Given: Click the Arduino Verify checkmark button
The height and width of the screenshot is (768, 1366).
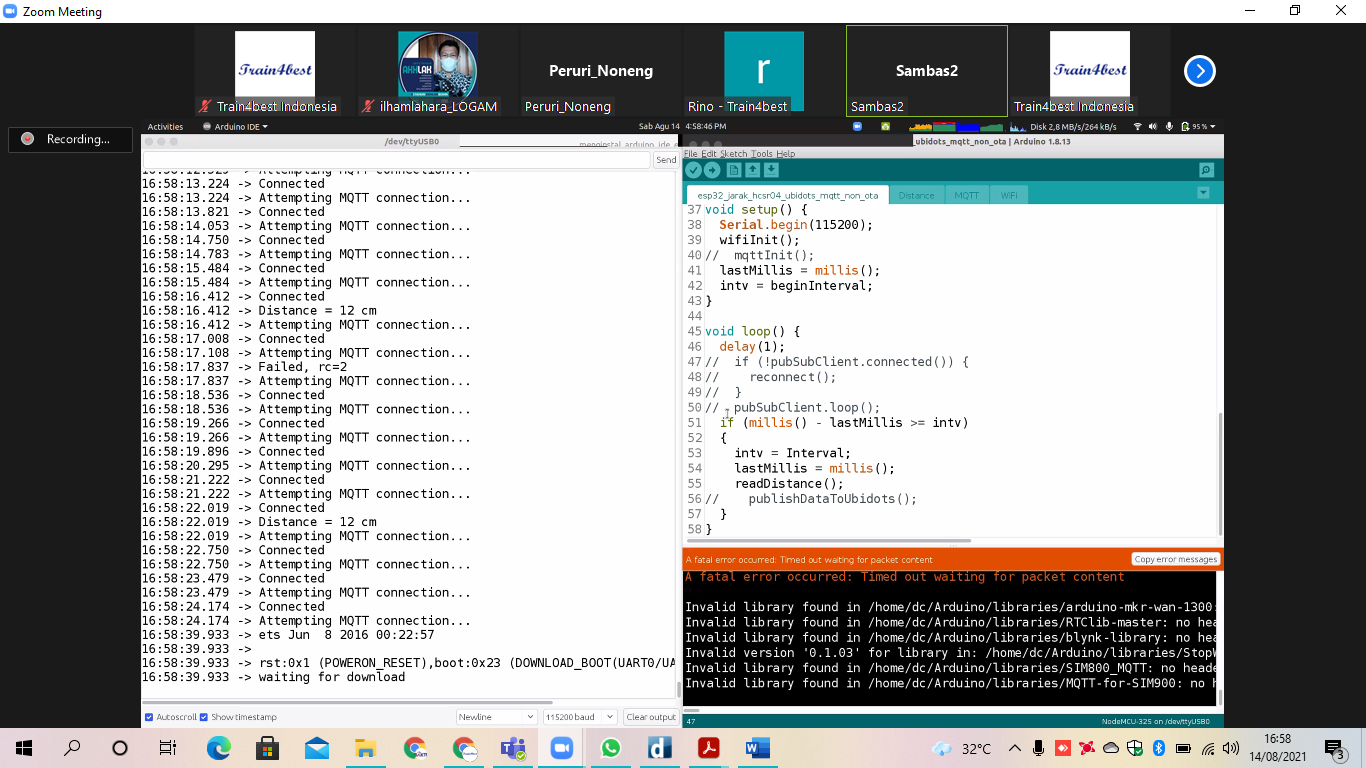Looking at the screenshot, I should pyautogui.click(x=693, y=171).
